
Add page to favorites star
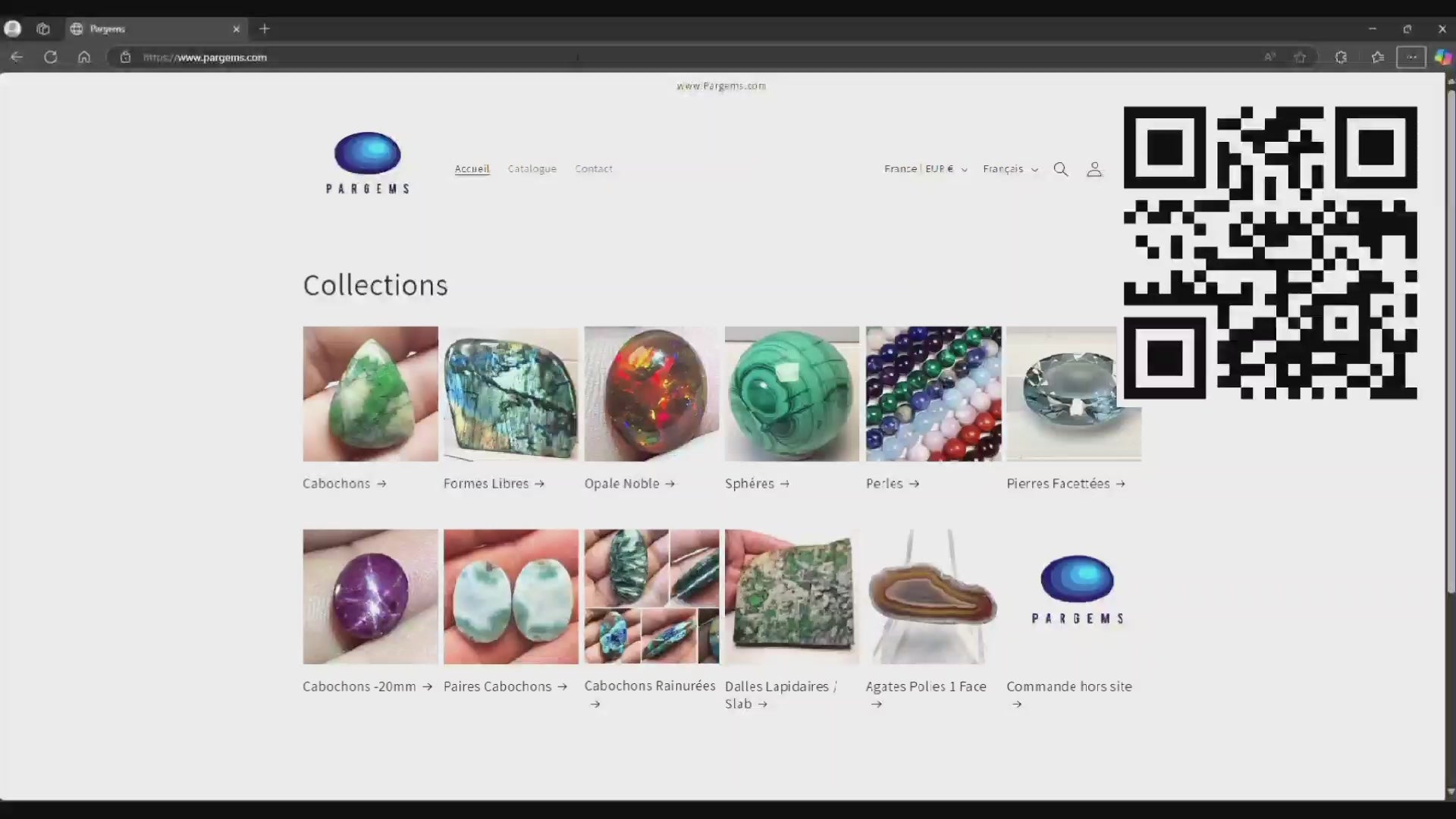(1301, 57)
